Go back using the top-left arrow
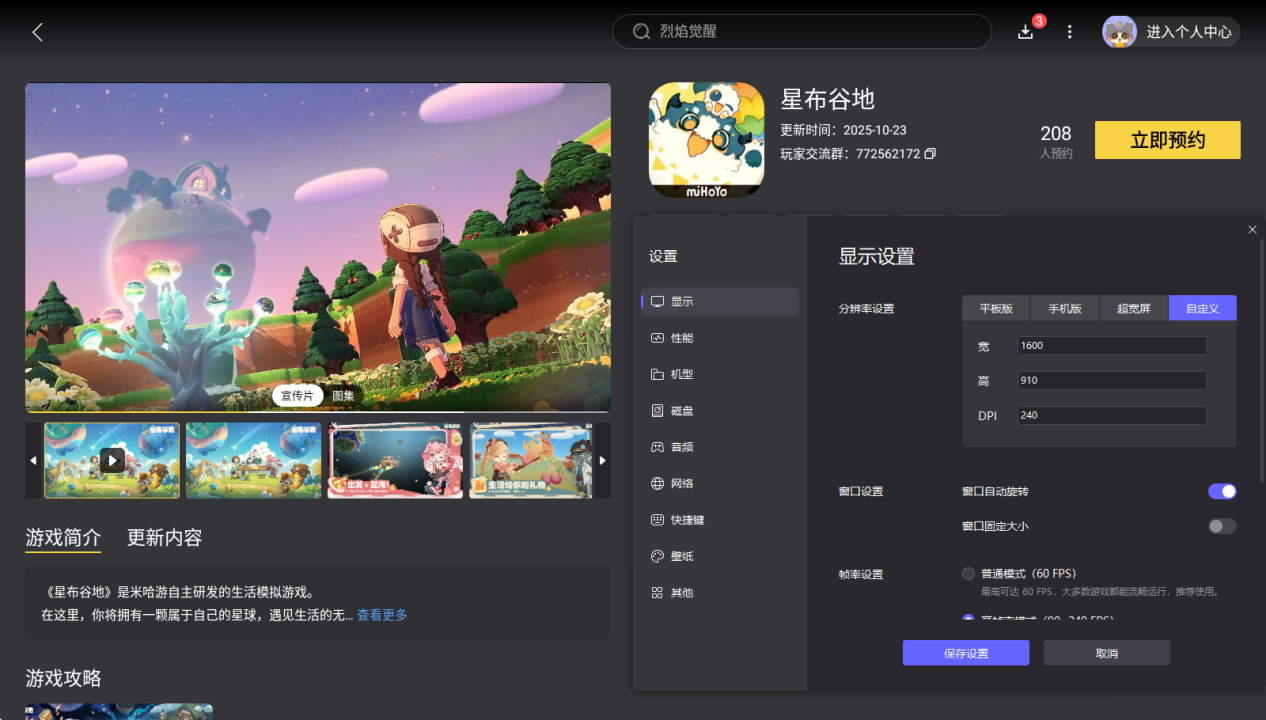 click(x=37, y=32)
